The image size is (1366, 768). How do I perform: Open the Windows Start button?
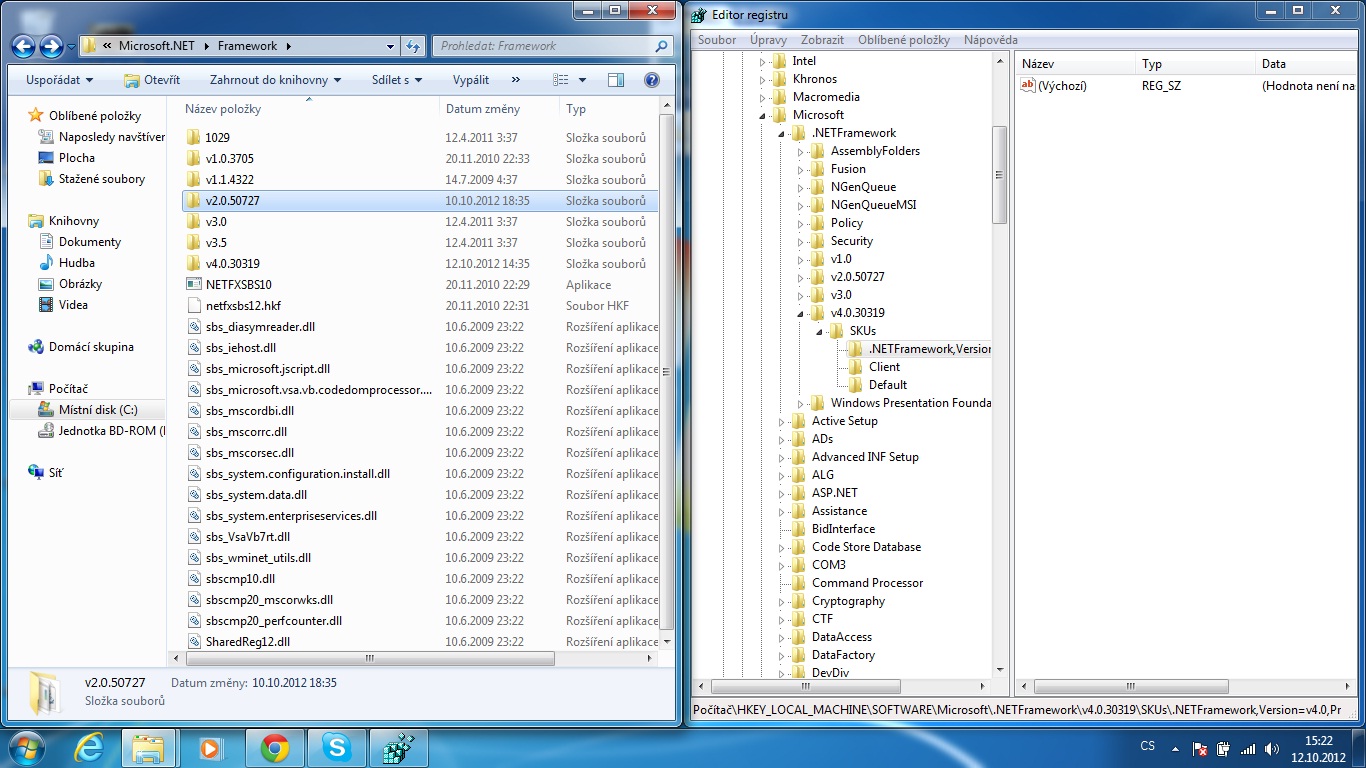pos(26,747)
